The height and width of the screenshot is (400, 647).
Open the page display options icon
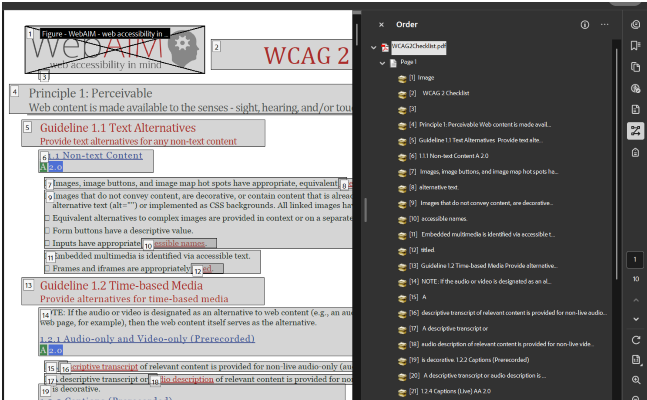[x=636, y=360]
